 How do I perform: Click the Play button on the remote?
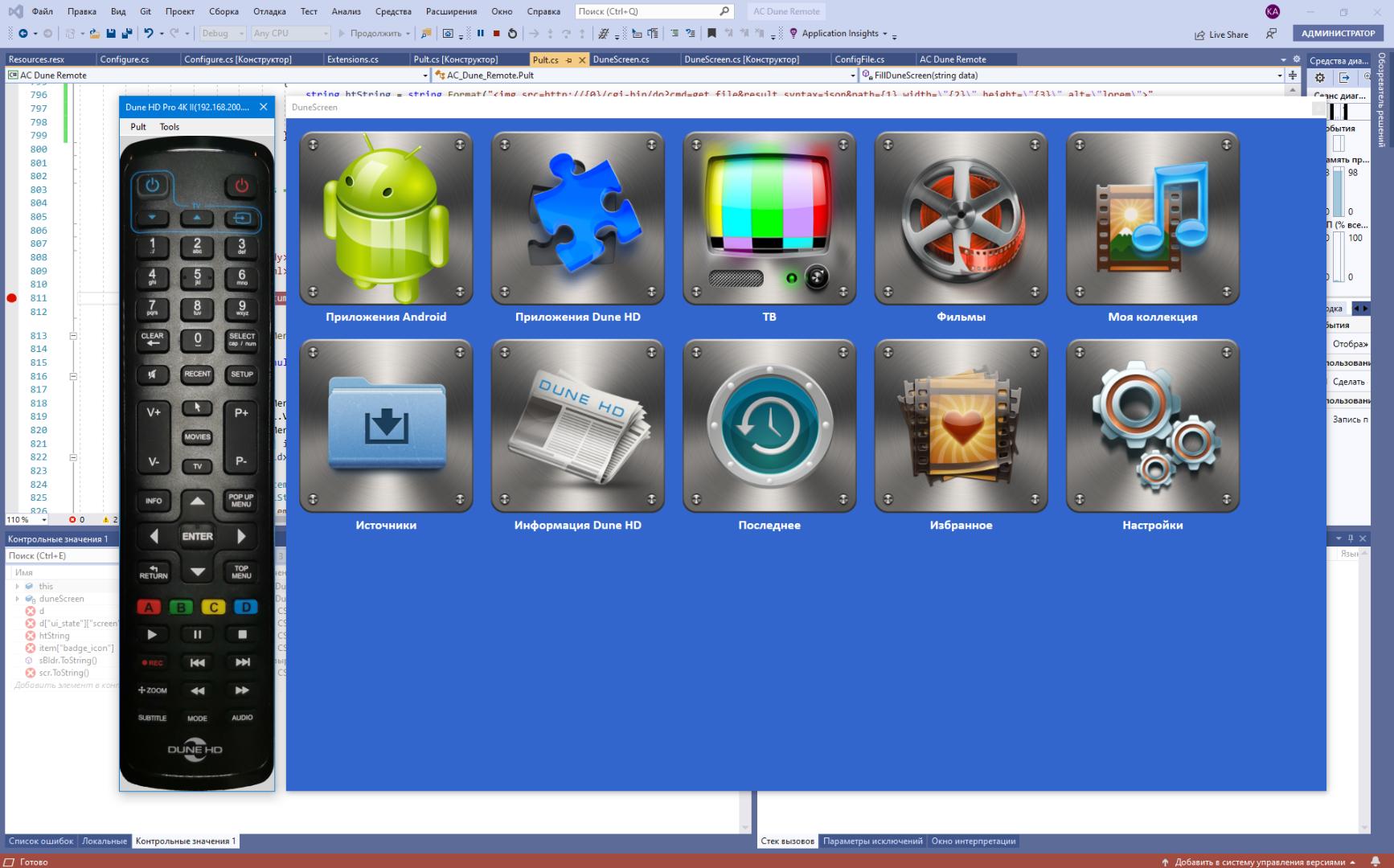click(x=152, y=634)
